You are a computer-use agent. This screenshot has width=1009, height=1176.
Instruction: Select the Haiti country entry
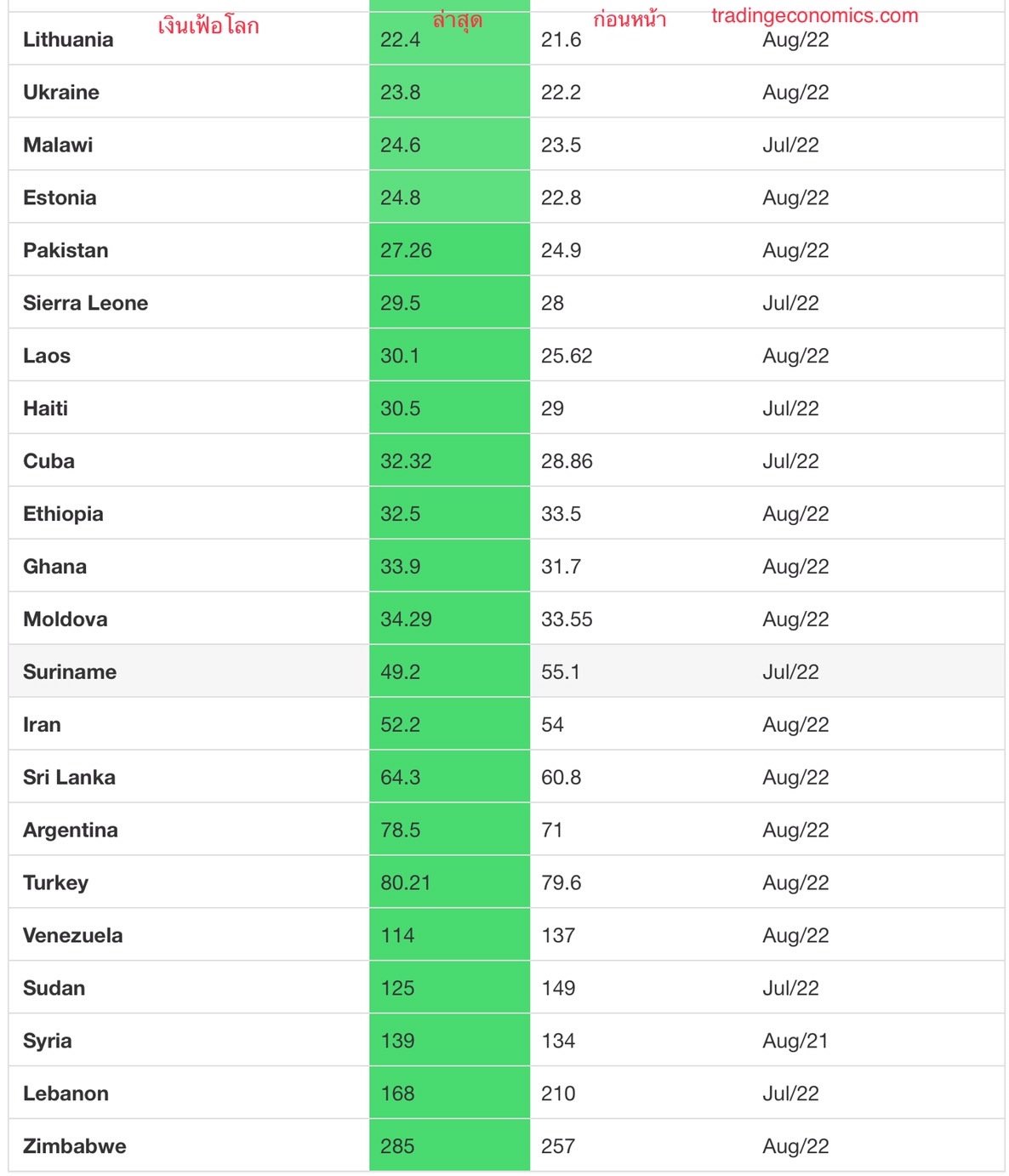[x=45, y=409]
